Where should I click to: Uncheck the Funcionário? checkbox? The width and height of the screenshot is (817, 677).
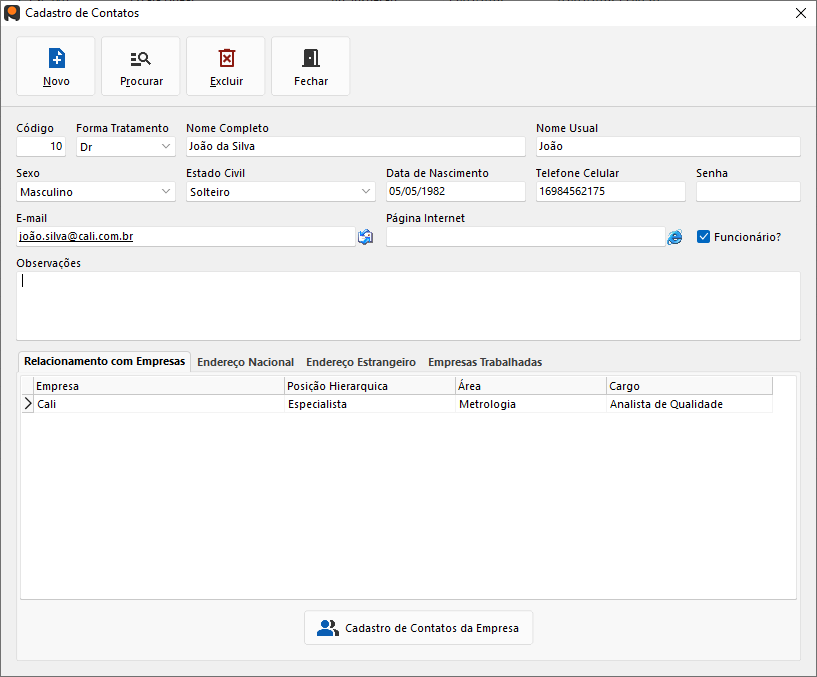click(704, 237)
